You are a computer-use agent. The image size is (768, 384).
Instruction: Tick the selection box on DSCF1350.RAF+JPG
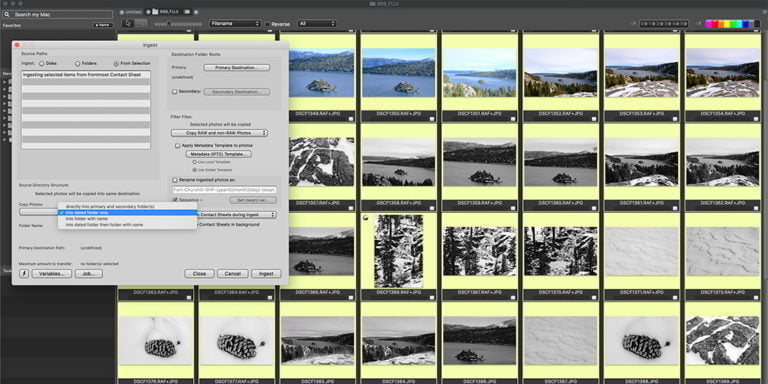[x=432, y=118]
